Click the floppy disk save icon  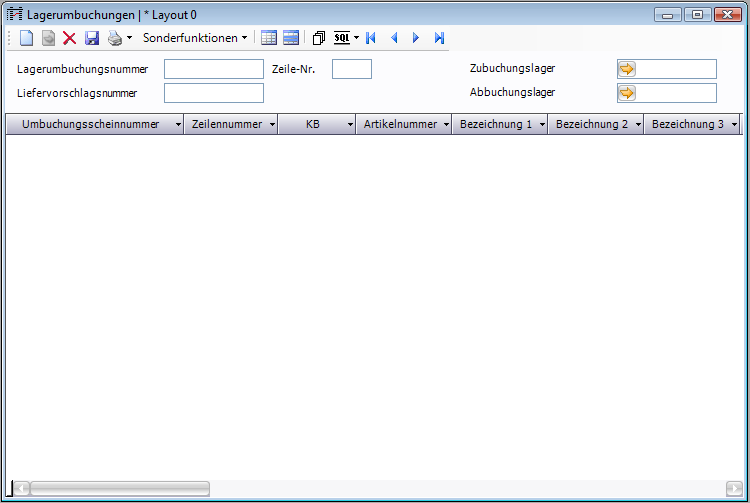pyautogui.click(x=91, y=38)
